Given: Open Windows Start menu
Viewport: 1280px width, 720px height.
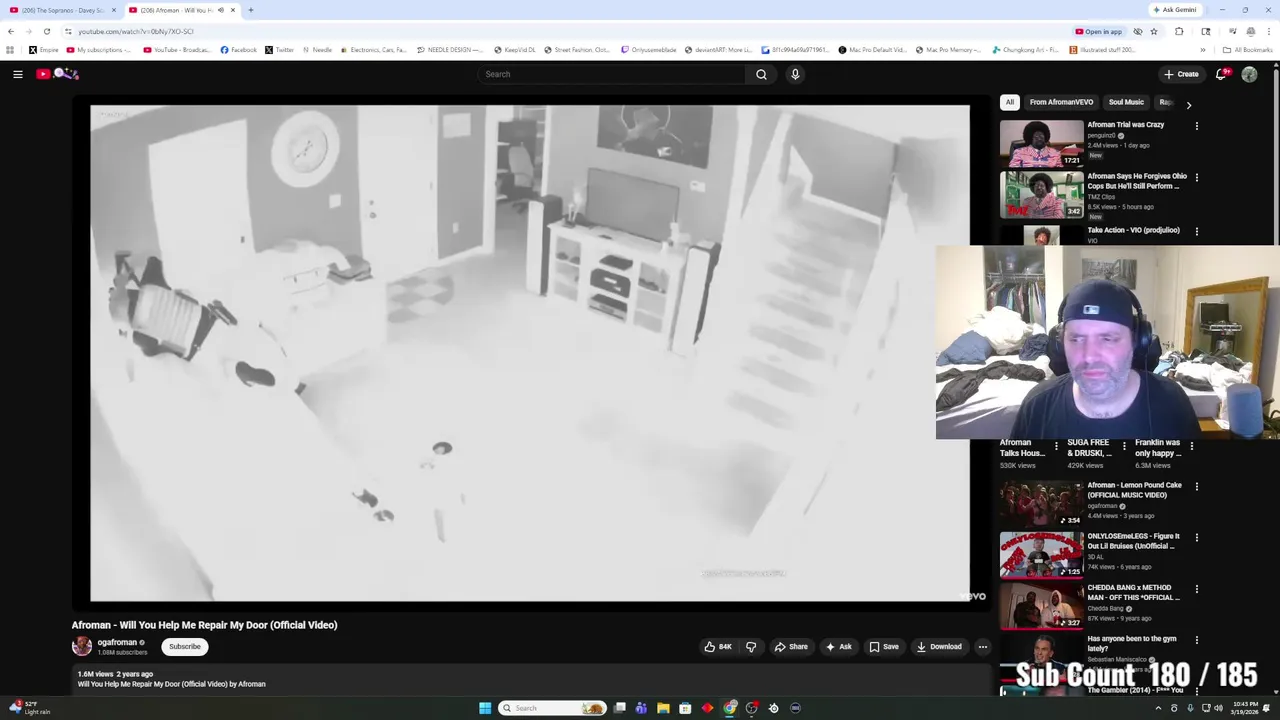Looking at the screenshot, I should (485, 708).
